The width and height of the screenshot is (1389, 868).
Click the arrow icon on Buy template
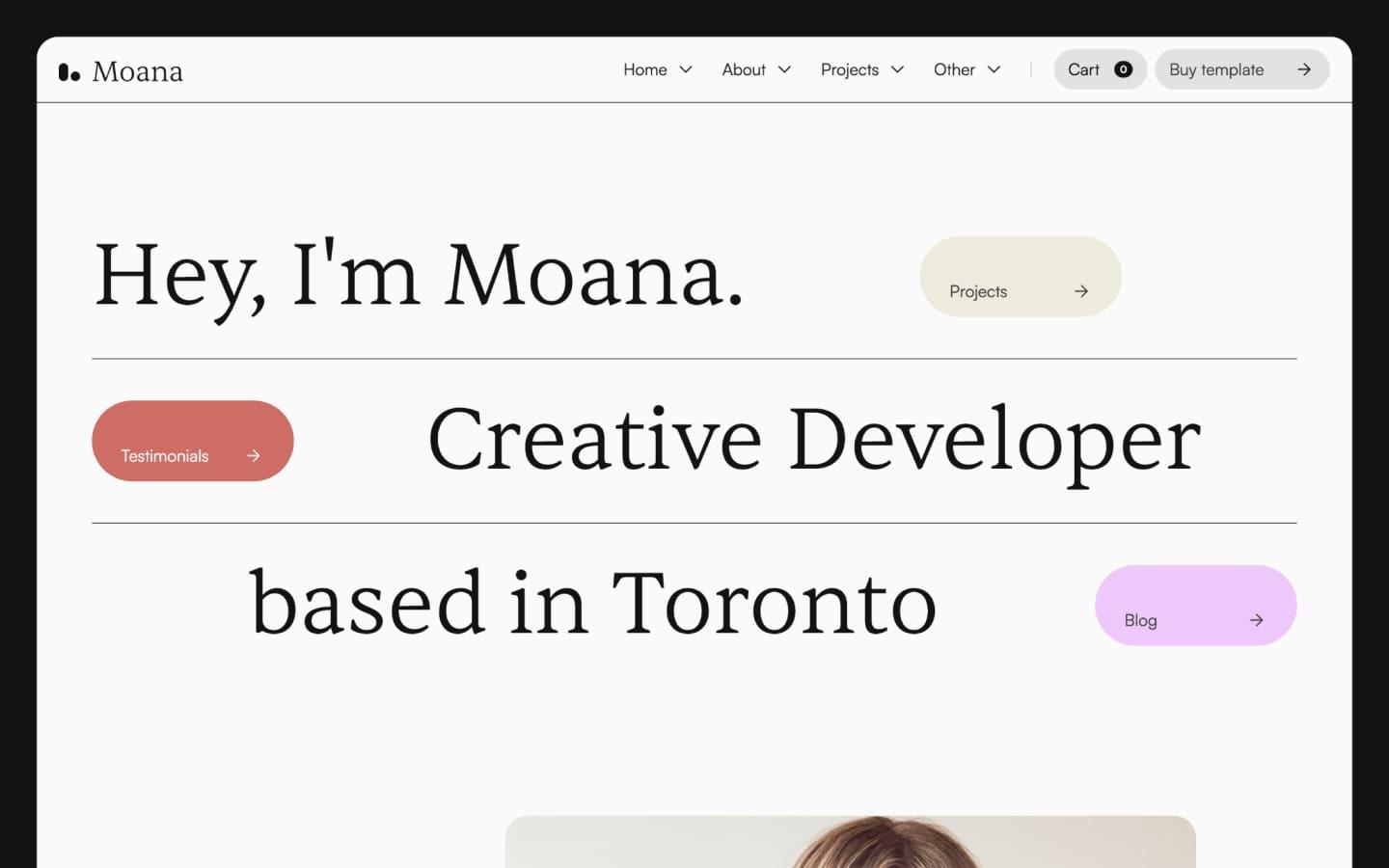pyautogui.click(x=1303, y=69)
